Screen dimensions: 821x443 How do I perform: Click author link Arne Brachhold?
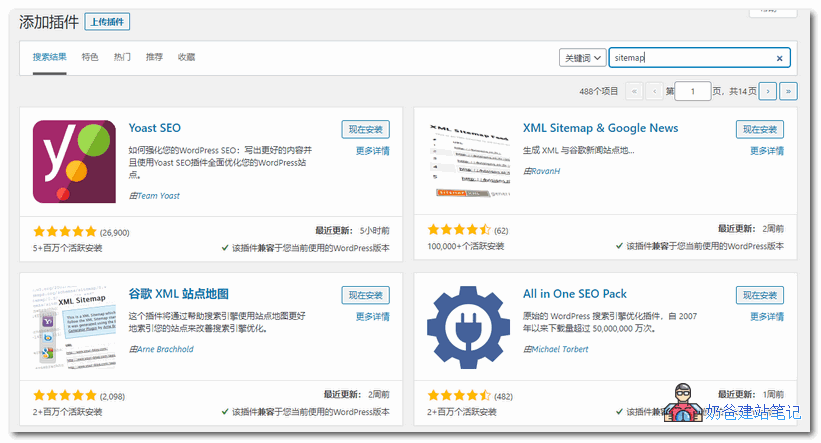click(165, 349)
